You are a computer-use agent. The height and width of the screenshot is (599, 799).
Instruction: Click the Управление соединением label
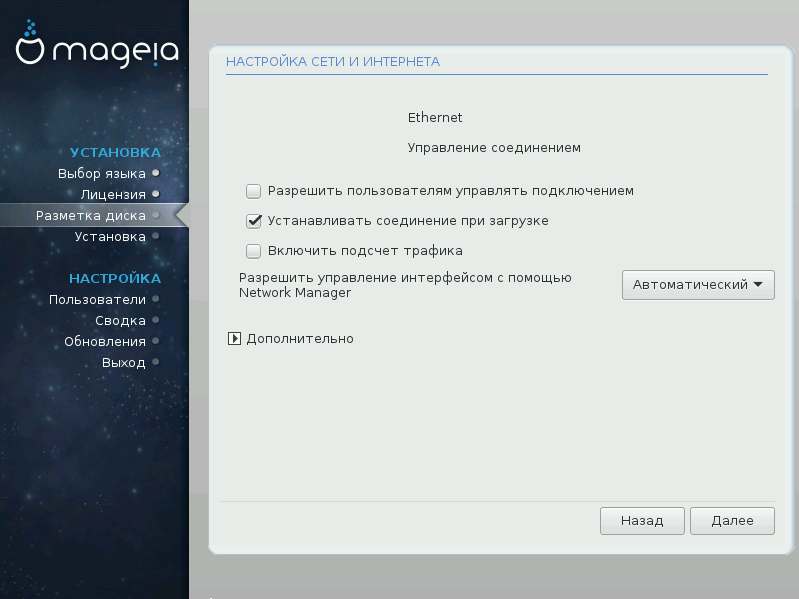point(494,147)
